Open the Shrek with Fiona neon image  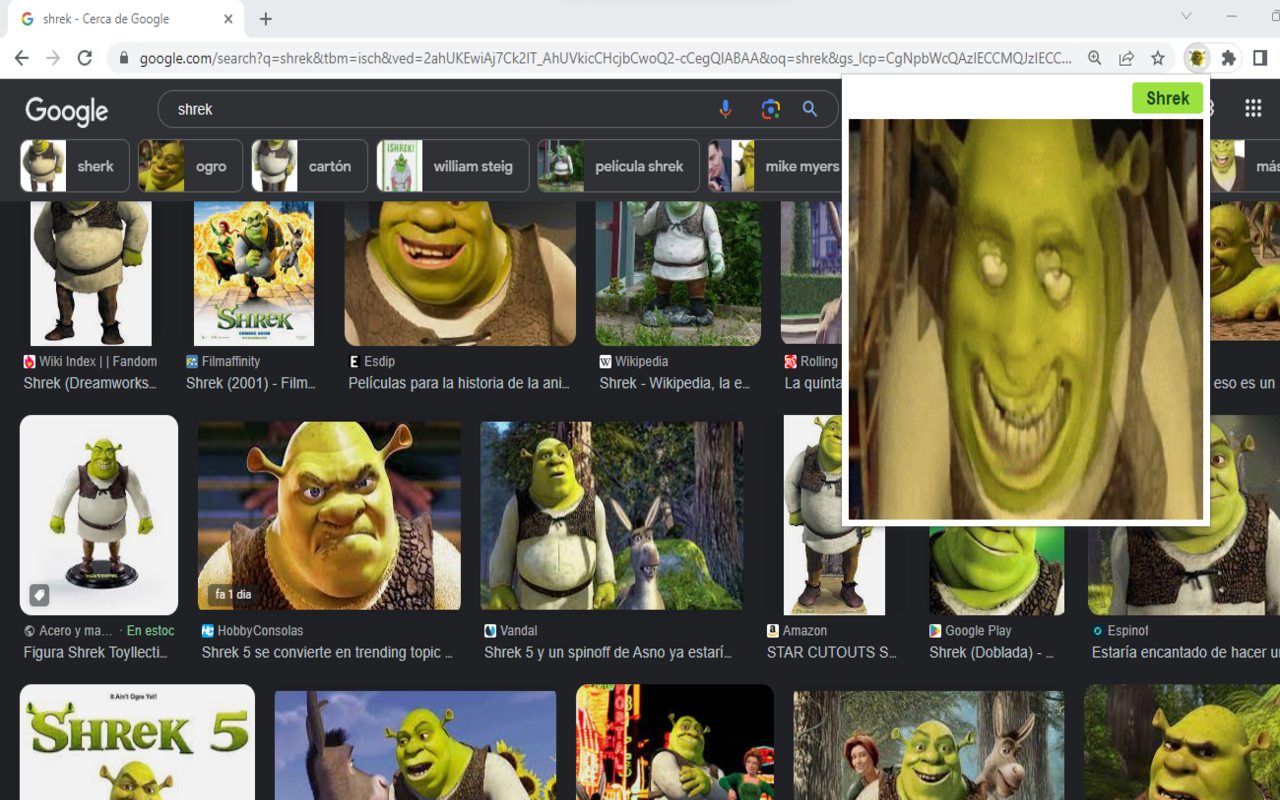click(x=675, y=742)
